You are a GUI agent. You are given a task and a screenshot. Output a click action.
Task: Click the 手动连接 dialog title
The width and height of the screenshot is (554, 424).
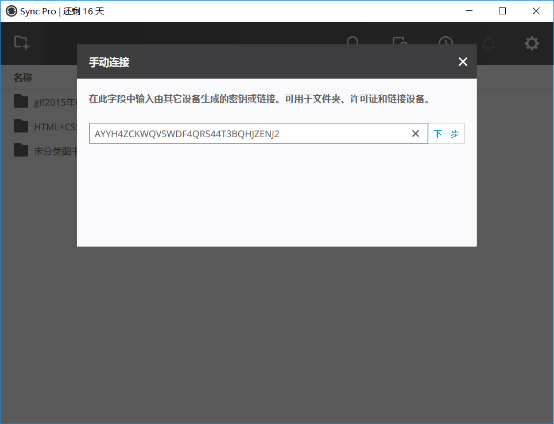coord(109,62)
